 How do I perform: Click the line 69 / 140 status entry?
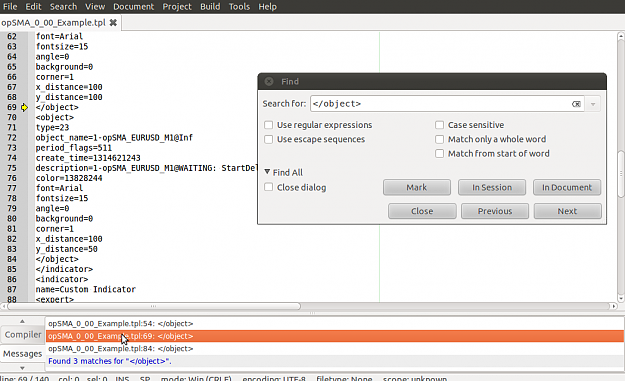(25, 378)
